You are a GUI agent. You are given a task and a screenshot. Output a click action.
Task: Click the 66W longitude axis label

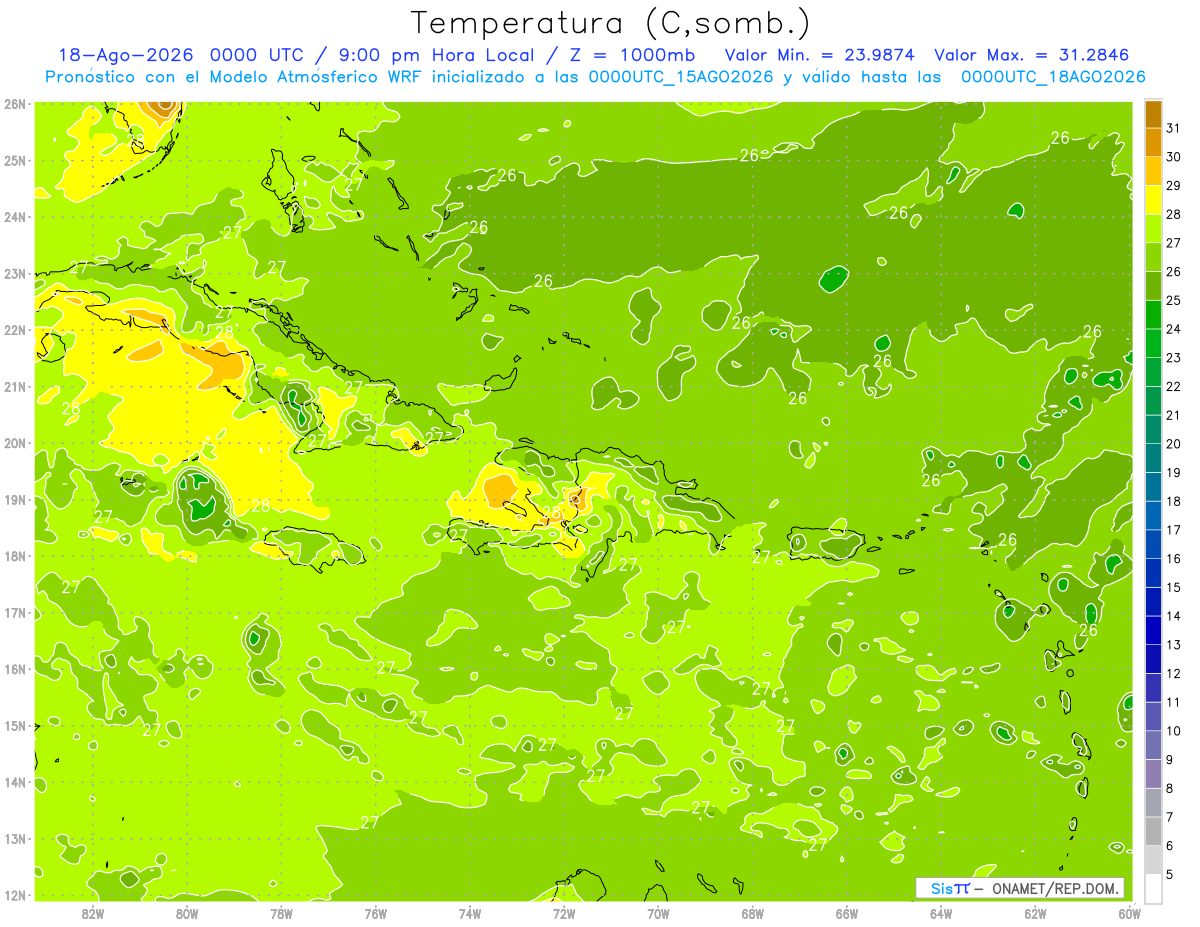pos(847,914)
